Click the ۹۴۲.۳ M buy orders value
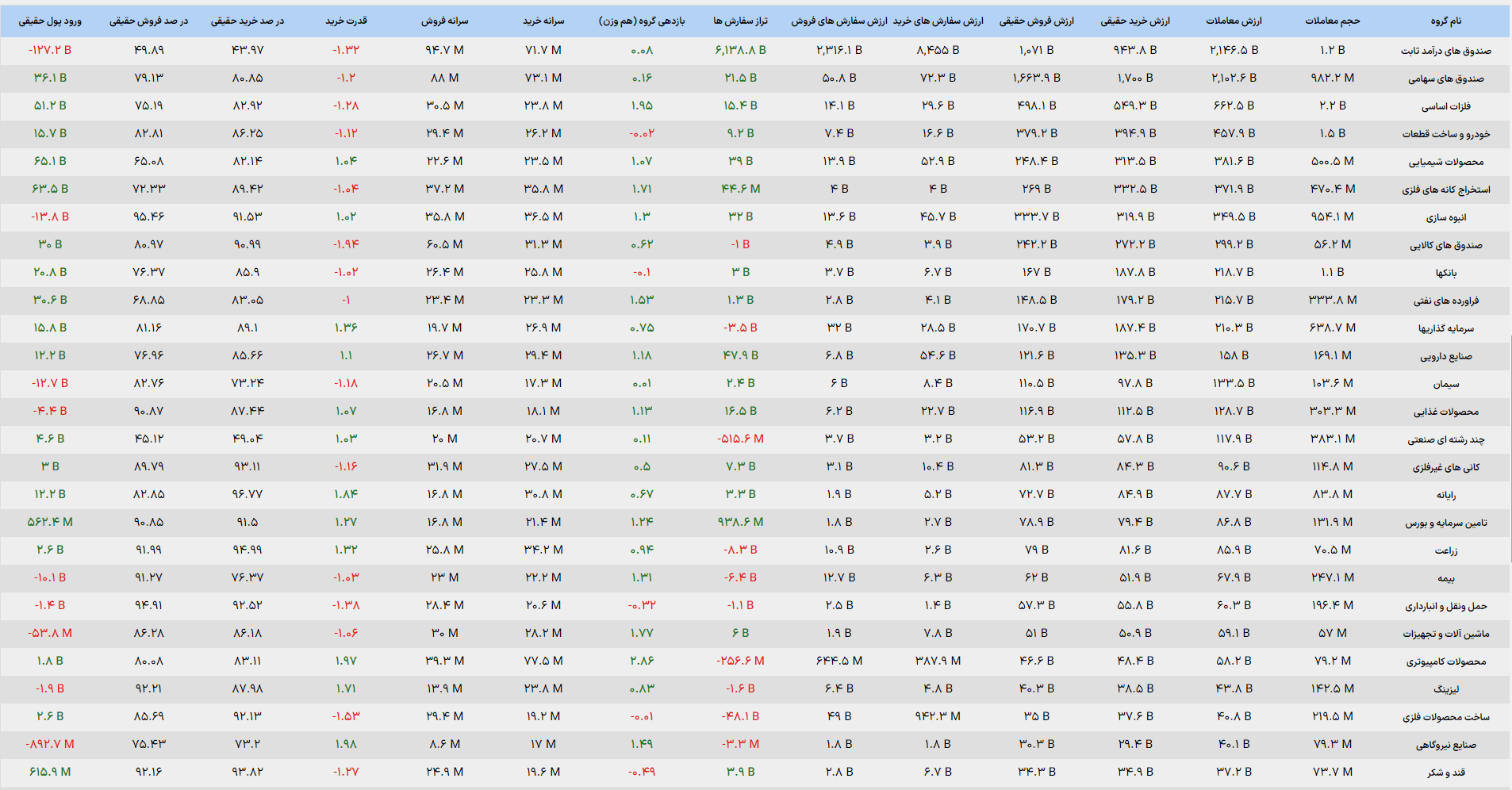 point(938,716)
